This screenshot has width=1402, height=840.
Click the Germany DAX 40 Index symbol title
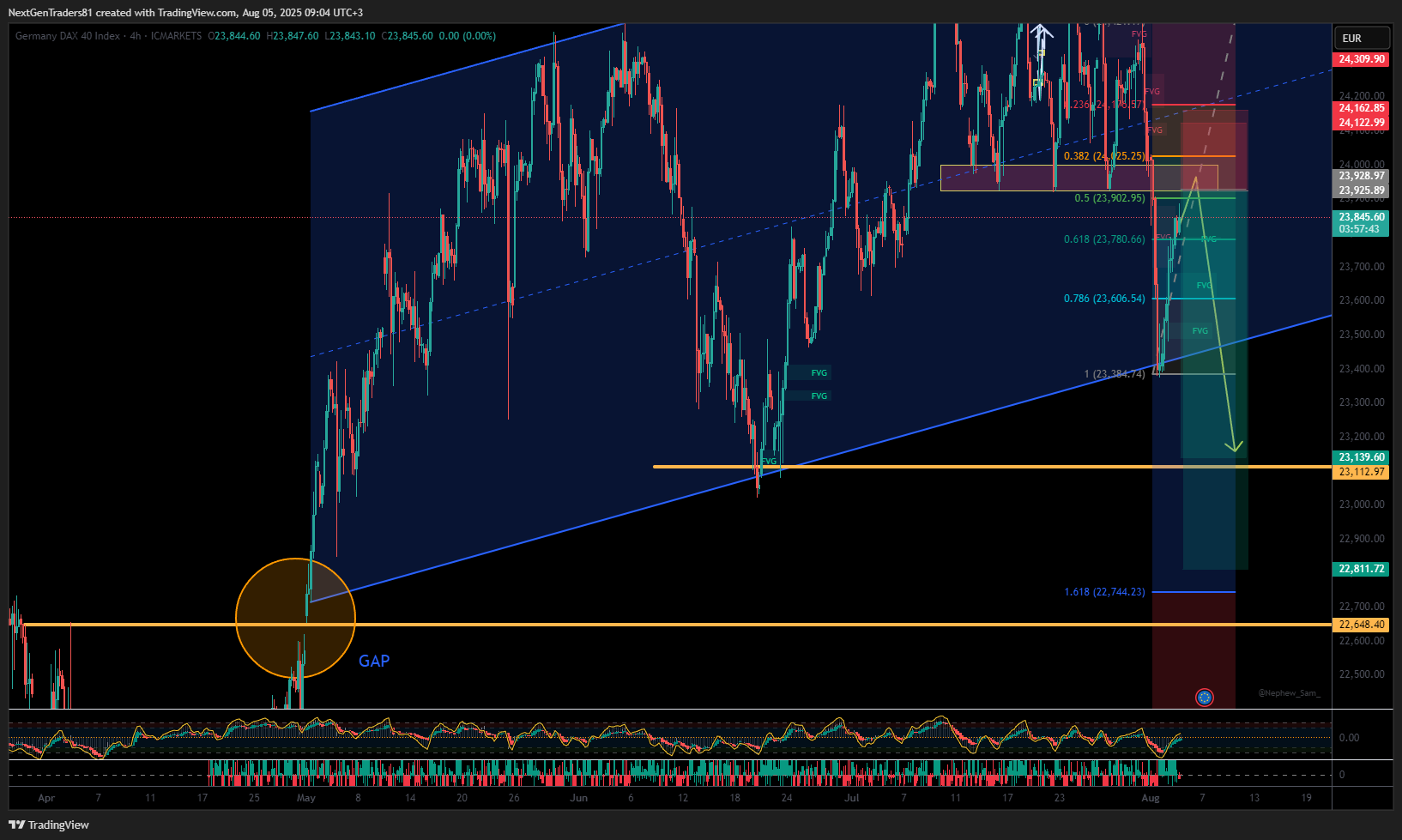(68, 36)
